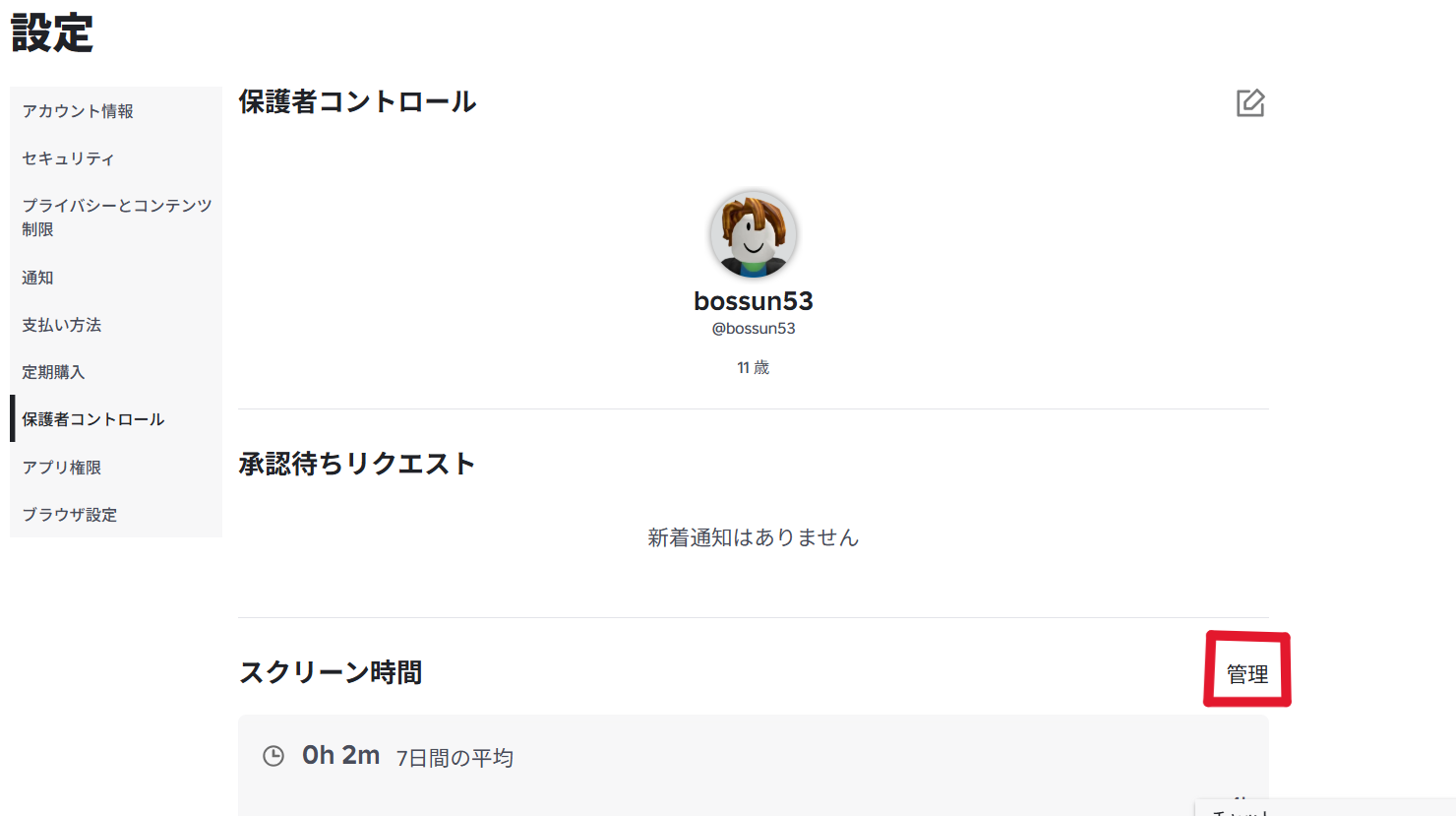Click the clock icon beside 0h 2m
Screen dimensions: 1456x816
(x=273, y=756)
